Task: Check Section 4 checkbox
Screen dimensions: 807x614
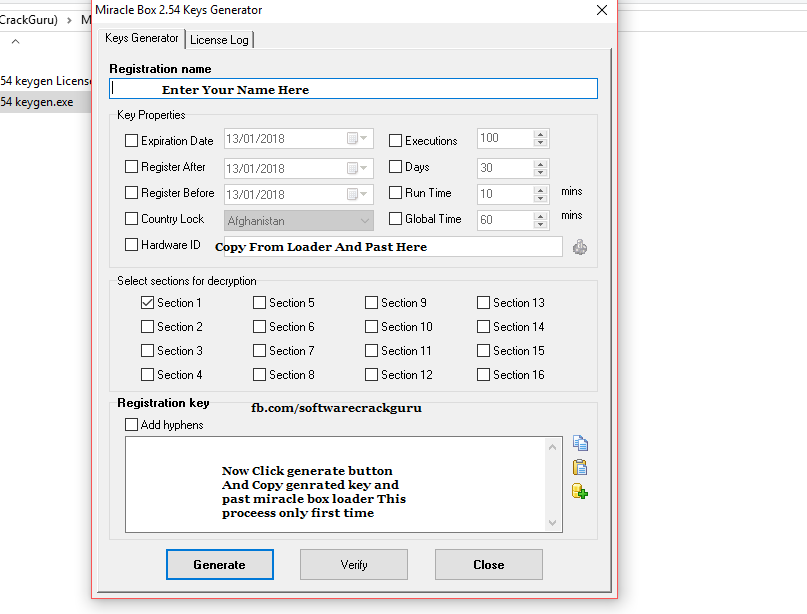Action: [x=147, y=375]
